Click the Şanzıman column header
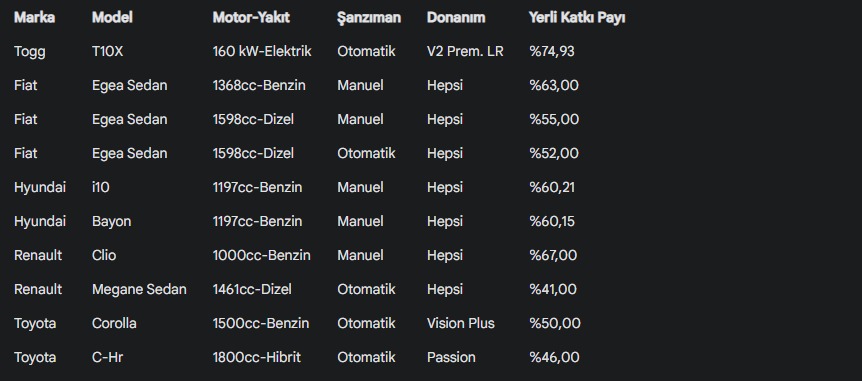Viewport: 862px width, 381px height. click(x=369, y=18)
